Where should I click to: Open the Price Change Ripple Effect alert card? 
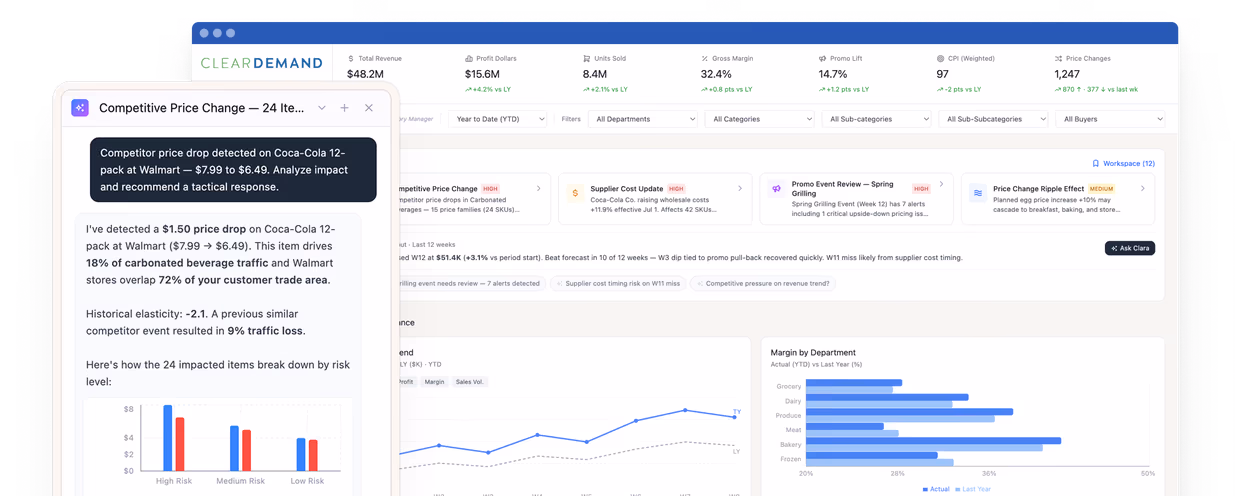[x=1058, y=198]
